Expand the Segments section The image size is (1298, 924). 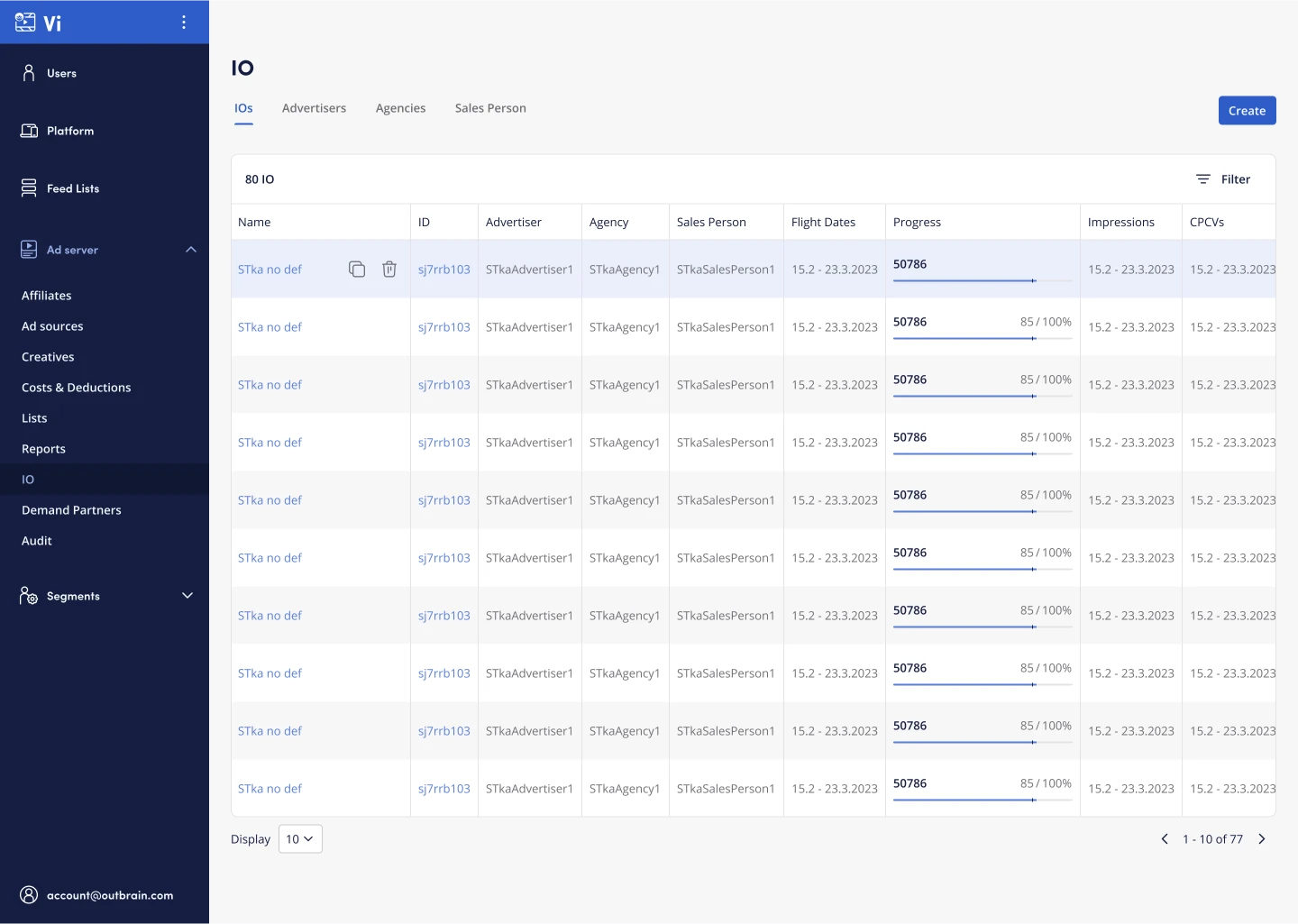coord(187,596)
